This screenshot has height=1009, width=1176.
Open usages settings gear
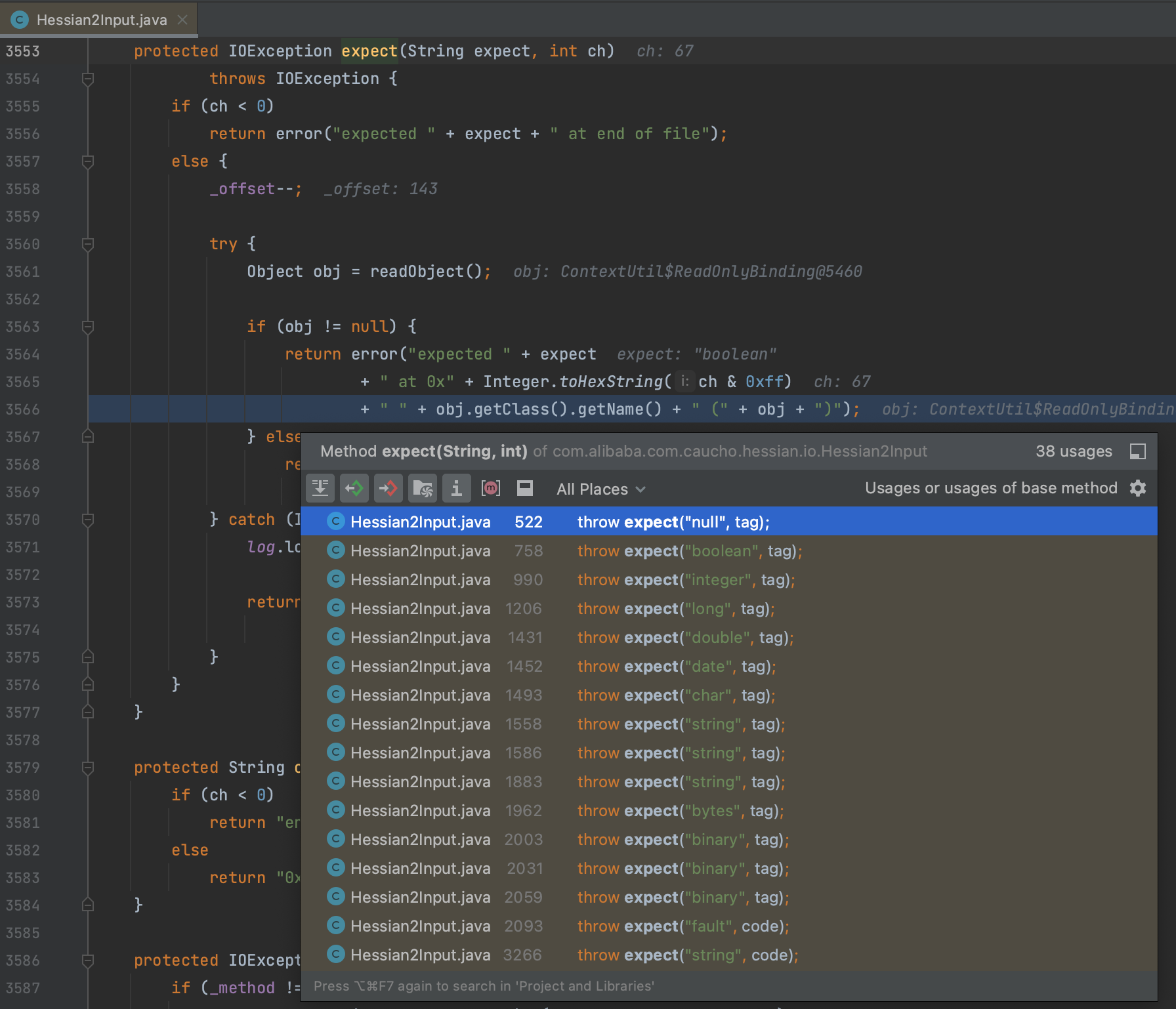tap(1138, 488)
